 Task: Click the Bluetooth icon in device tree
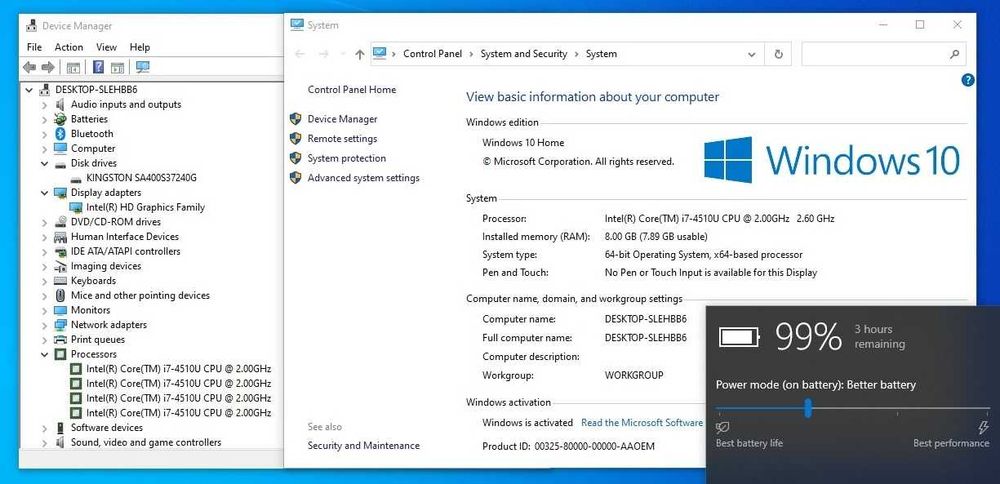click(x=61, y=134)
